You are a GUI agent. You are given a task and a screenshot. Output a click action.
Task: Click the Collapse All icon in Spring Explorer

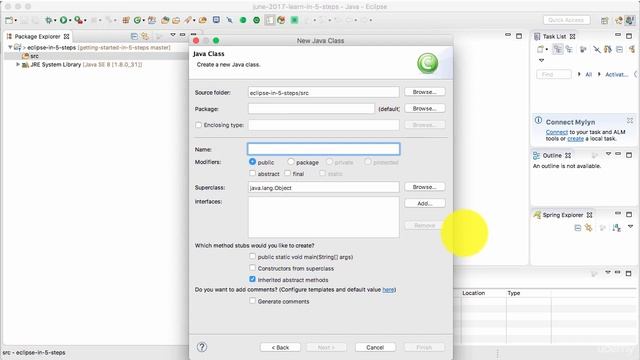pos(578,227)
